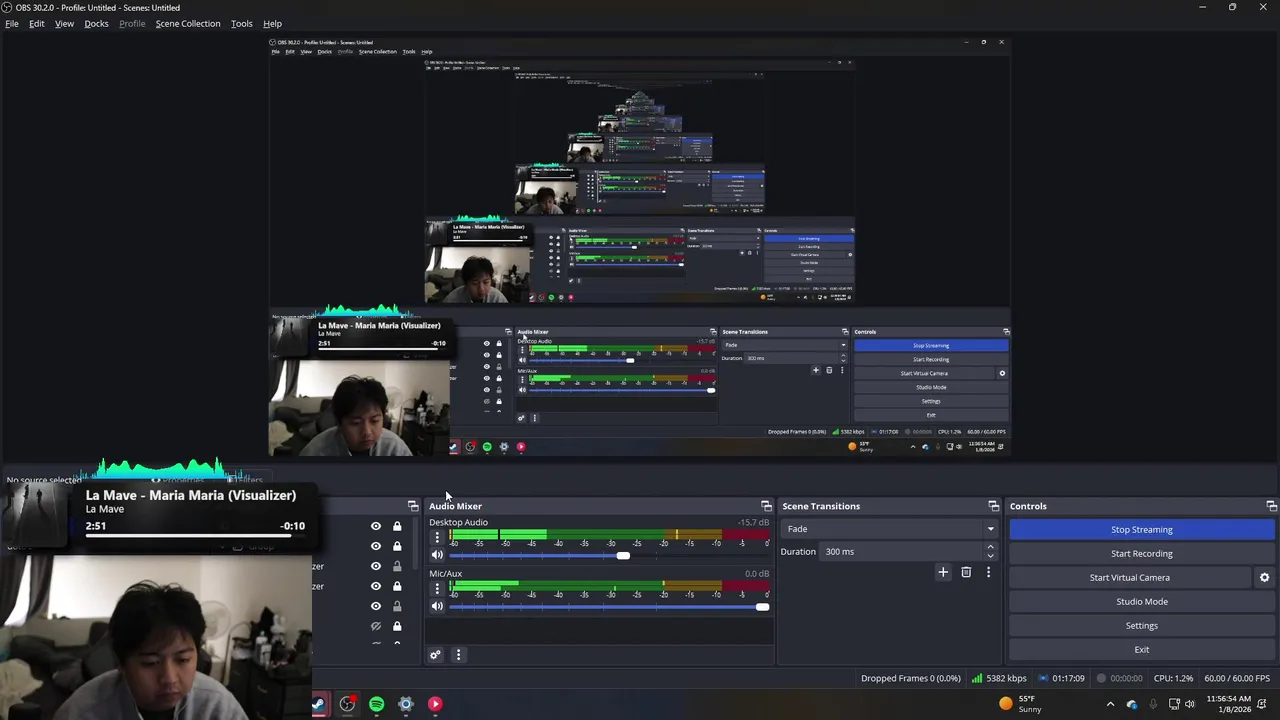Click Stop Streaming in Controls dock

tap(1141, 529)
